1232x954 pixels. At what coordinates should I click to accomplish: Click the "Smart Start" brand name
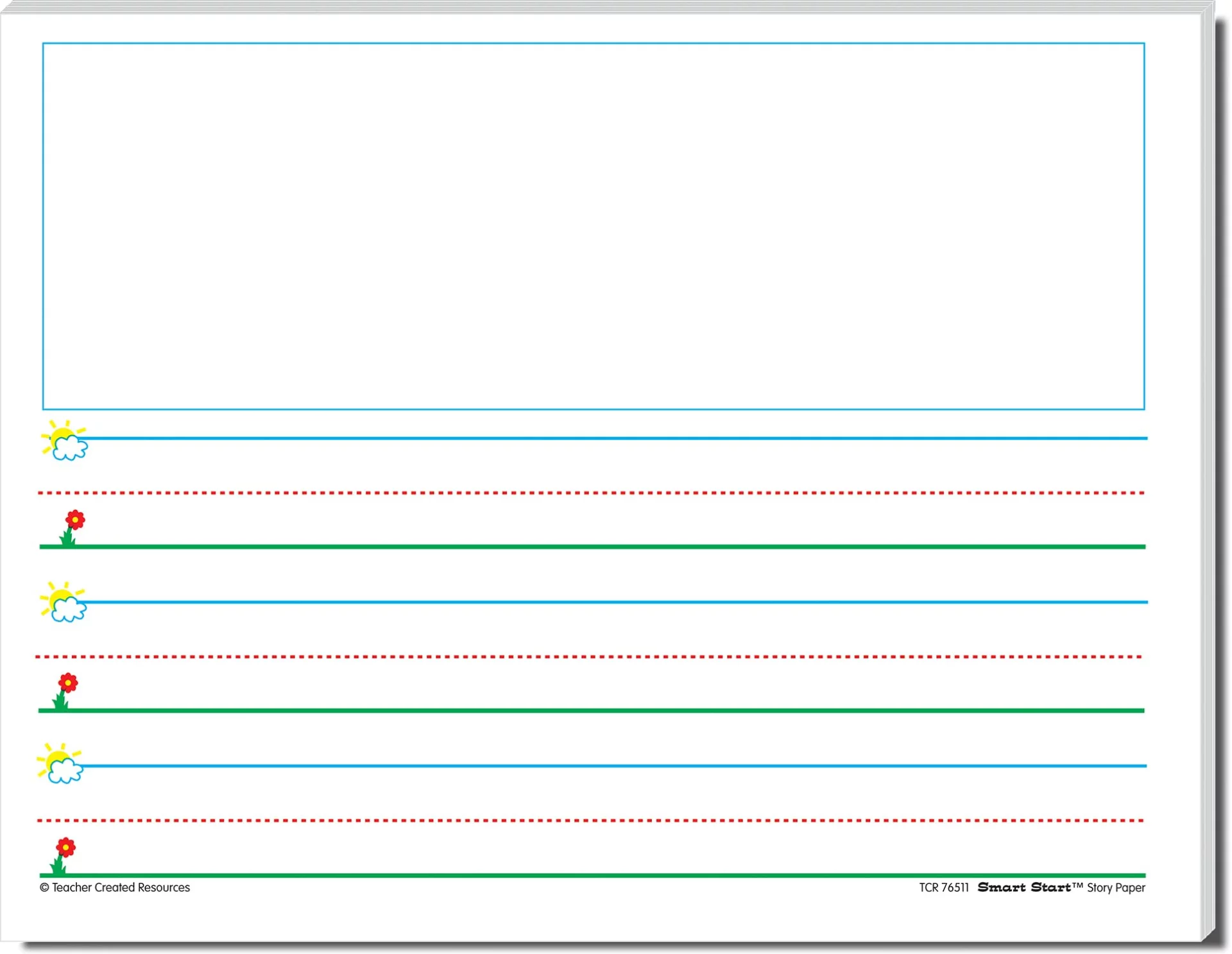[1025, 887]
